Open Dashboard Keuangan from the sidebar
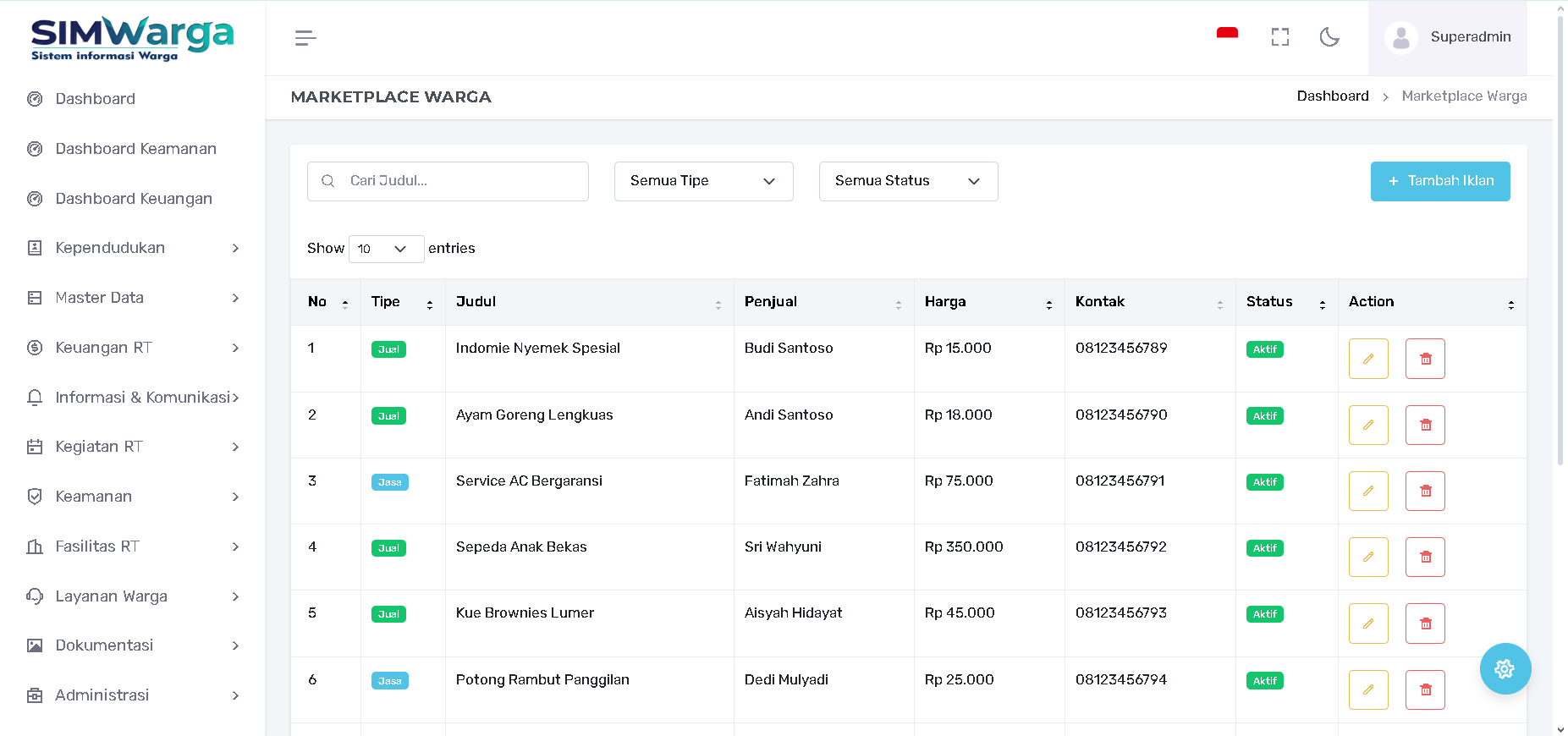This screenshot has height=736, width=1568. pyautogui.click(x=134, y=199)
